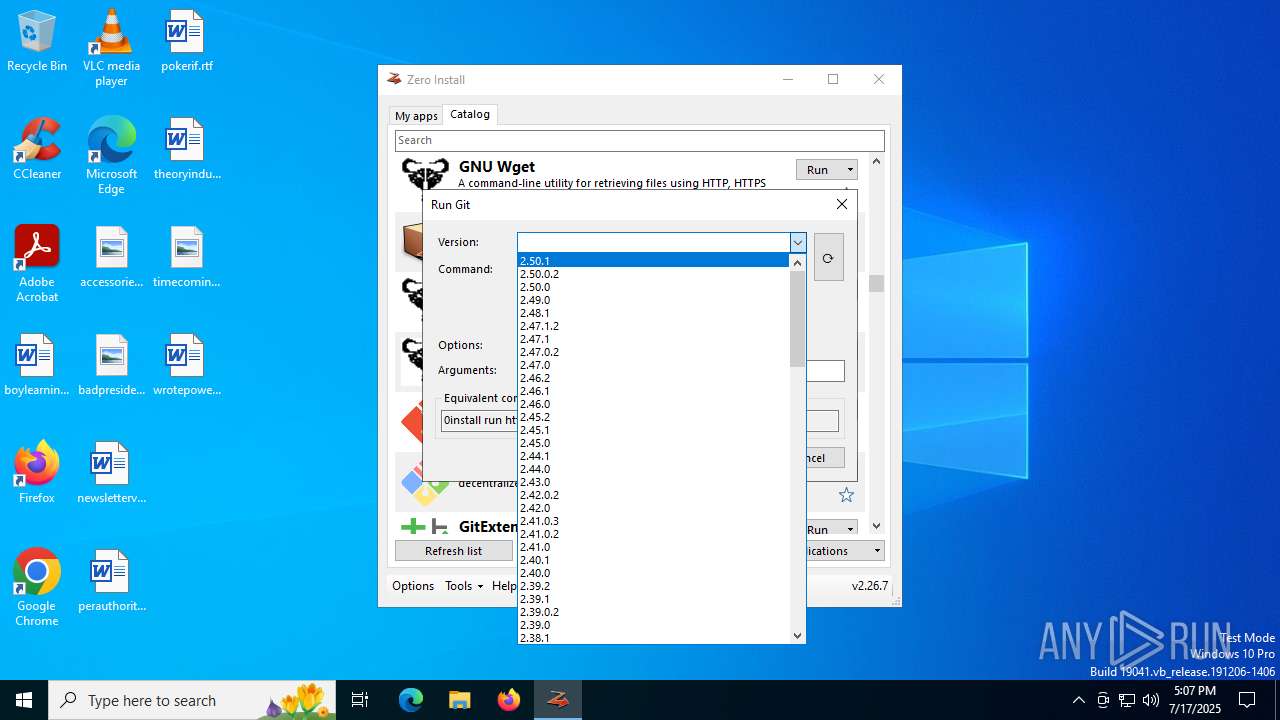Open the Adobe Acrobat shortcut
The image size is (1280, 720).
tap(37, 264)
